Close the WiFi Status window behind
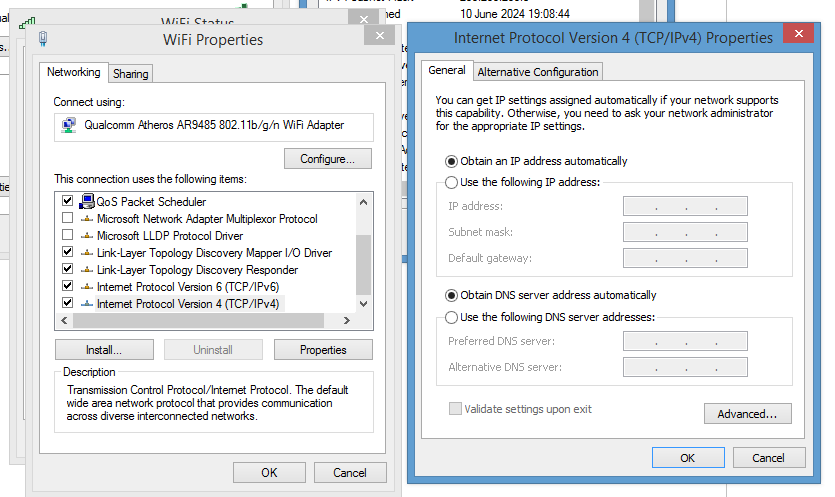The image size is (835, 497). [x=364, y=18]
